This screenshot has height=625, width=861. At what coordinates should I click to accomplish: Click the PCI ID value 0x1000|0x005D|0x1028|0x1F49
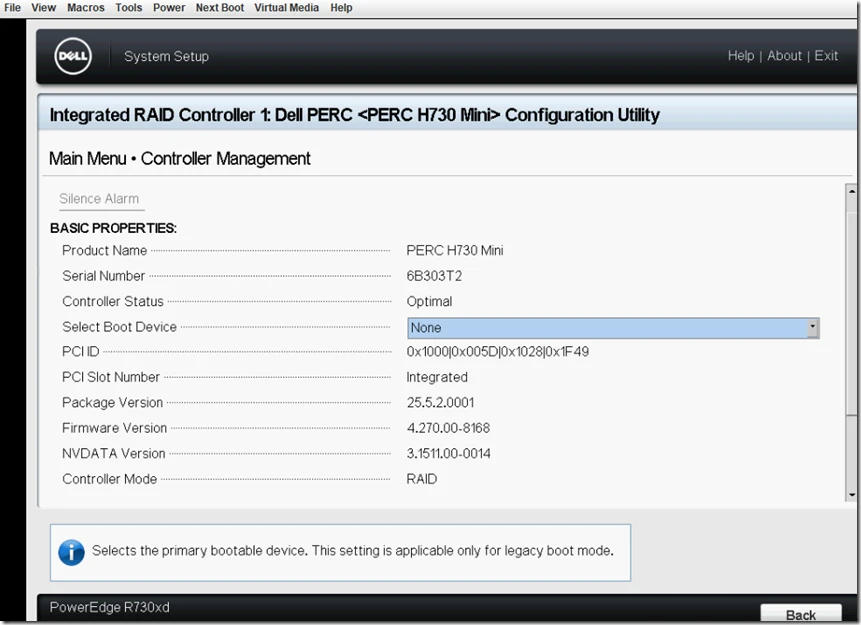497,351
